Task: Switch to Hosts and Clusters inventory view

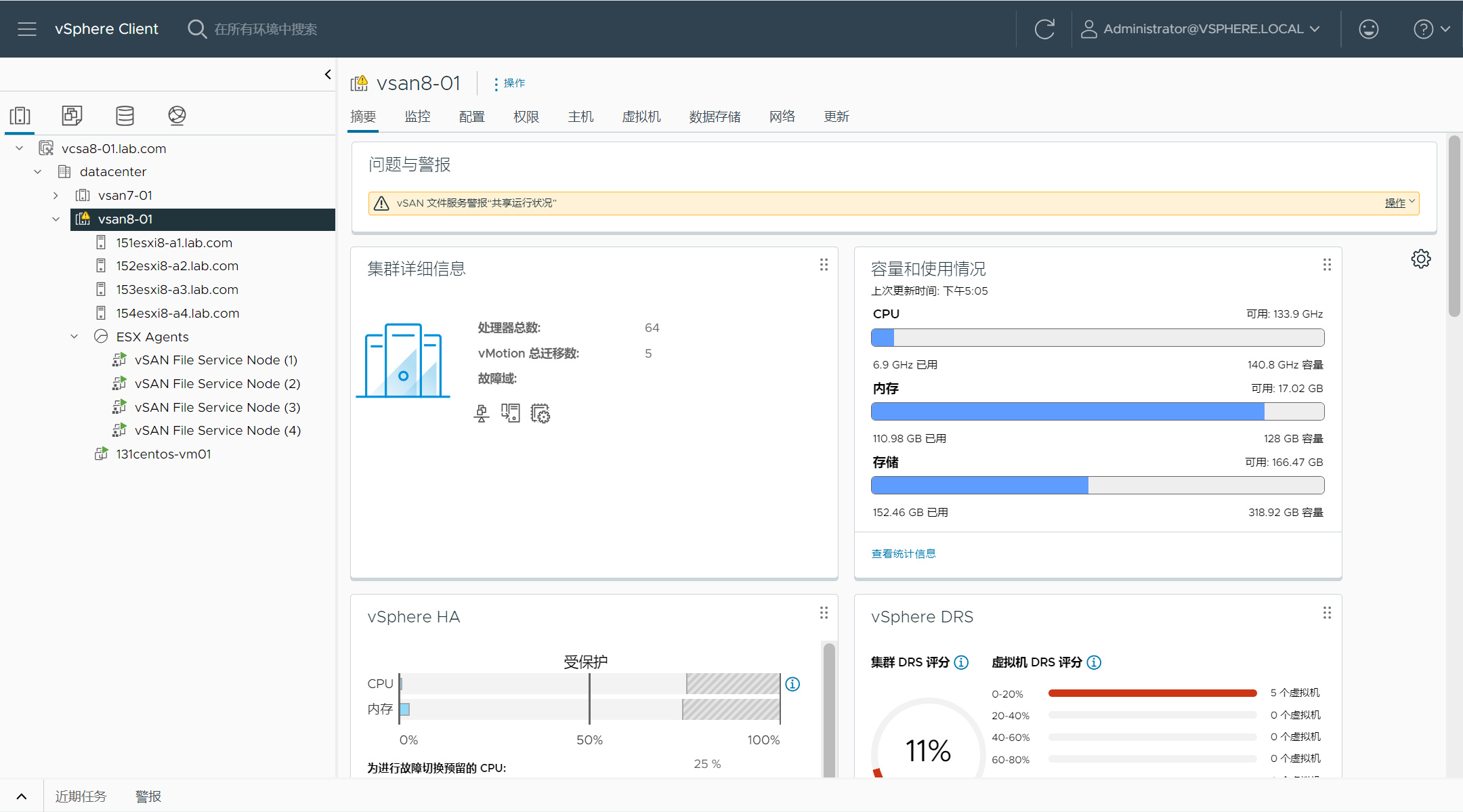Action: tap(20, 116)
